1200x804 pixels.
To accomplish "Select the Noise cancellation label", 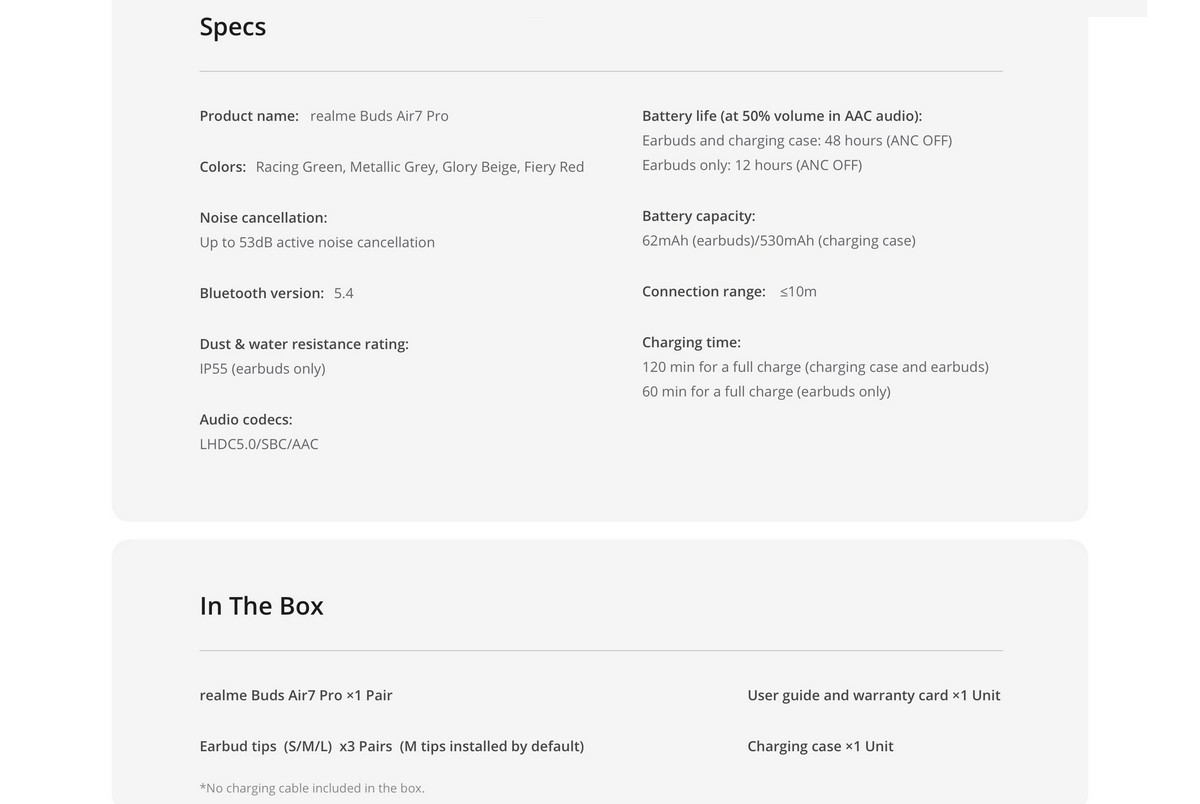I will (x=263, y=218).
